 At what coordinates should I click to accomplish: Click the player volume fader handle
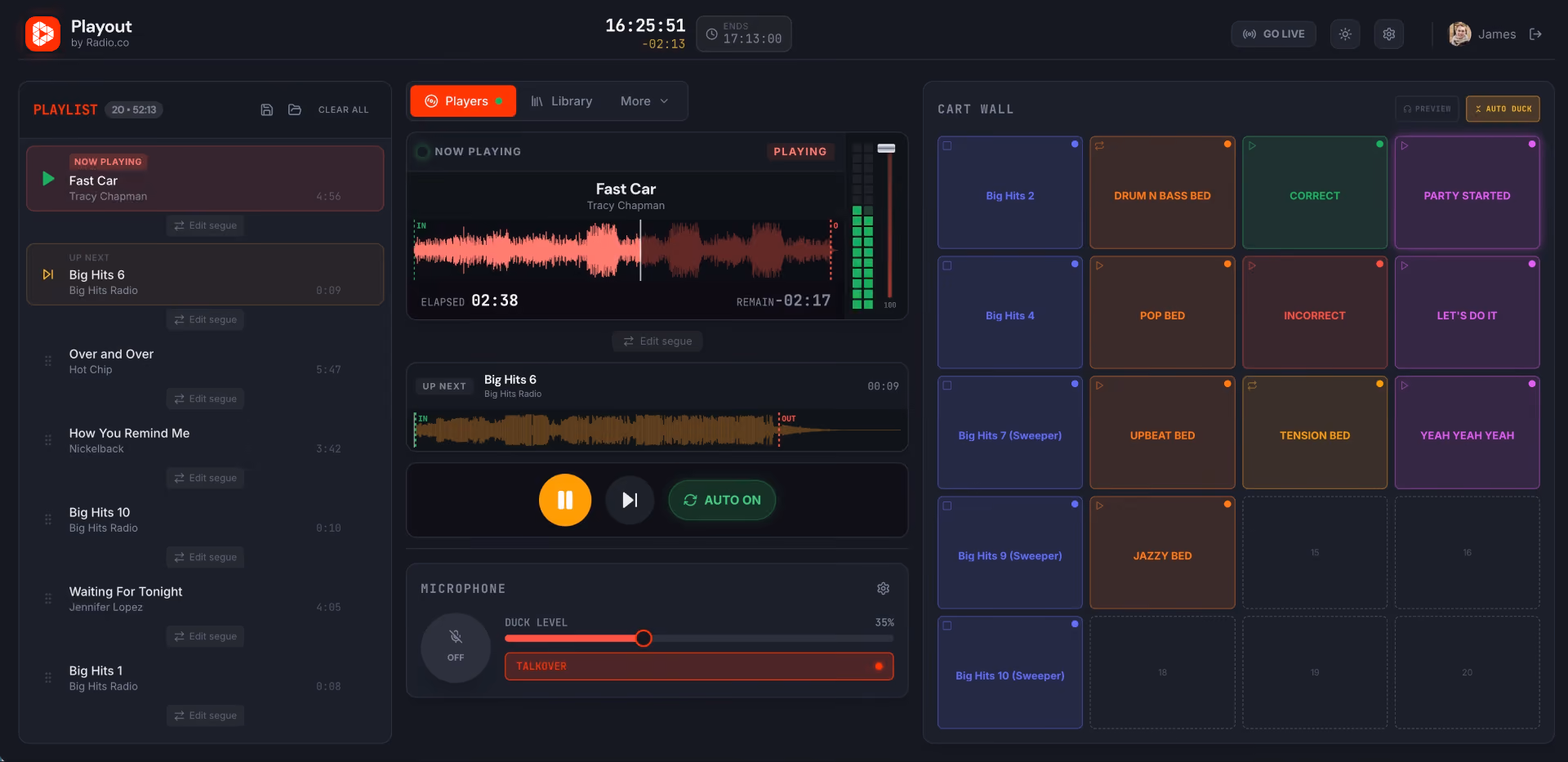(886, 149)
